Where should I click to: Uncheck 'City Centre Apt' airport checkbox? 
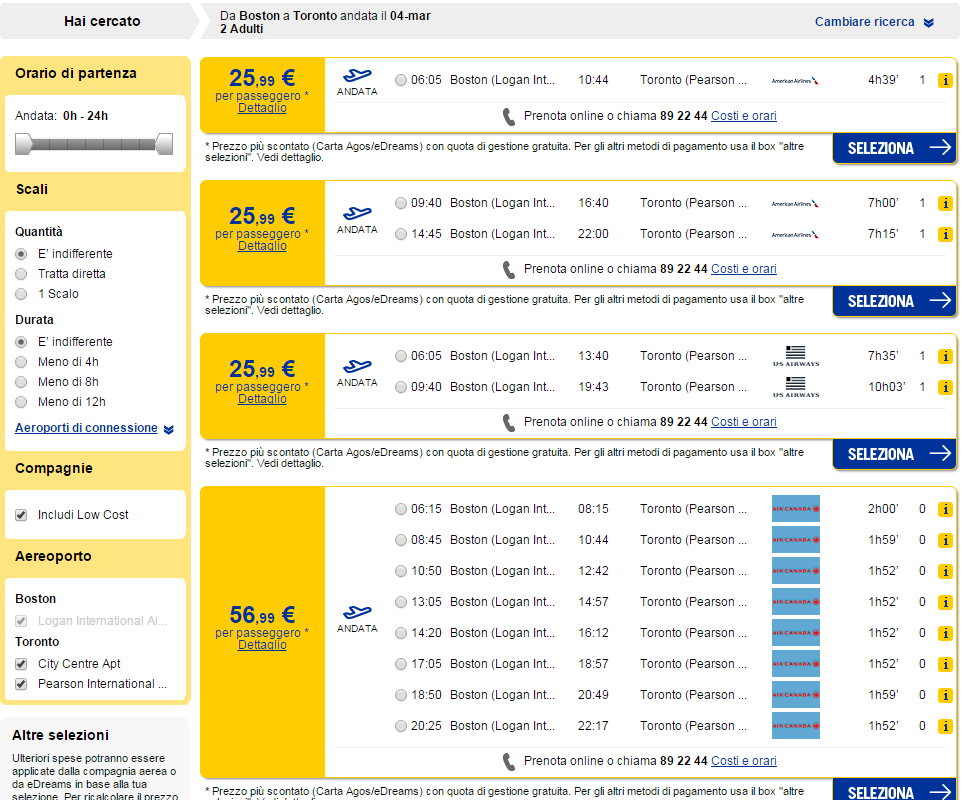pos(21,664)
